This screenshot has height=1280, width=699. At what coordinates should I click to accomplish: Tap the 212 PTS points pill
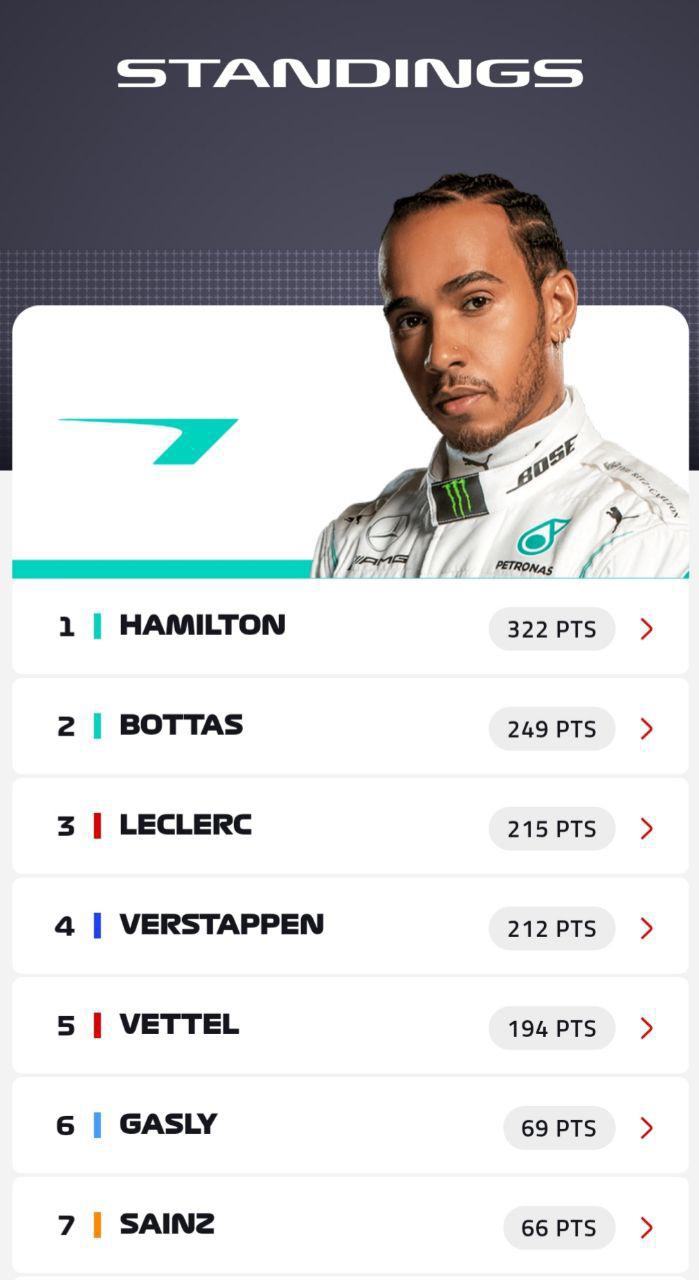[551, 929]
